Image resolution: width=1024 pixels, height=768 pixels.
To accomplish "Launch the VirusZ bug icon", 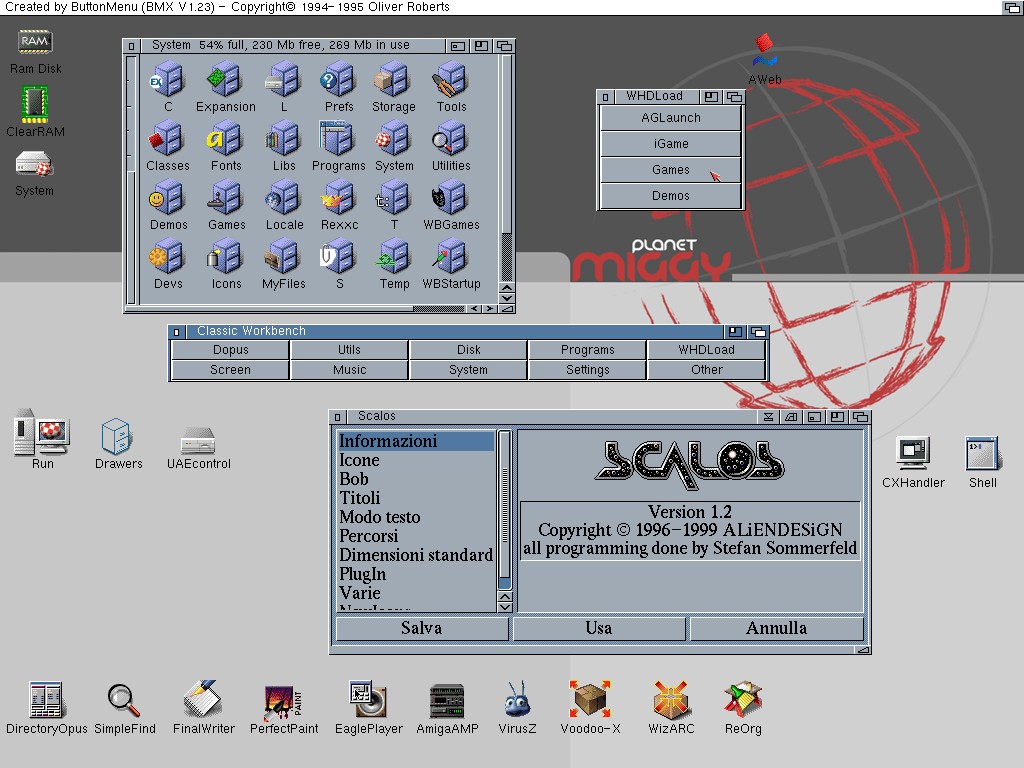I will (x=517, y=699).
